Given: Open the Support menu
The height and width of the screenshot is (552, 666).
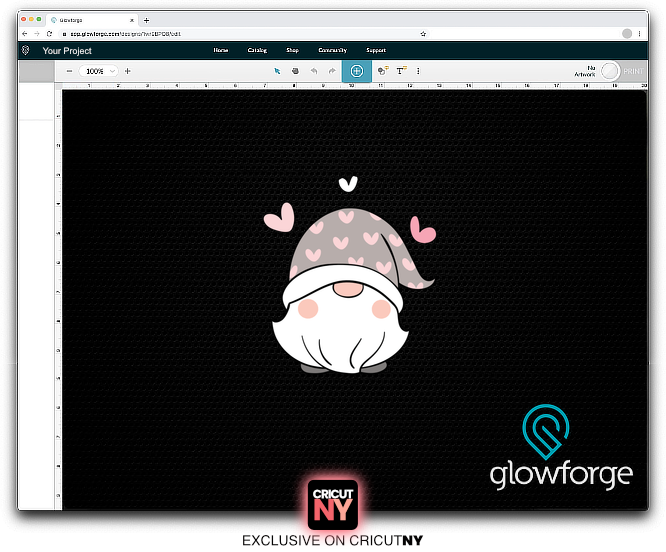Looking at the screenshot, I should pos(376,50).
